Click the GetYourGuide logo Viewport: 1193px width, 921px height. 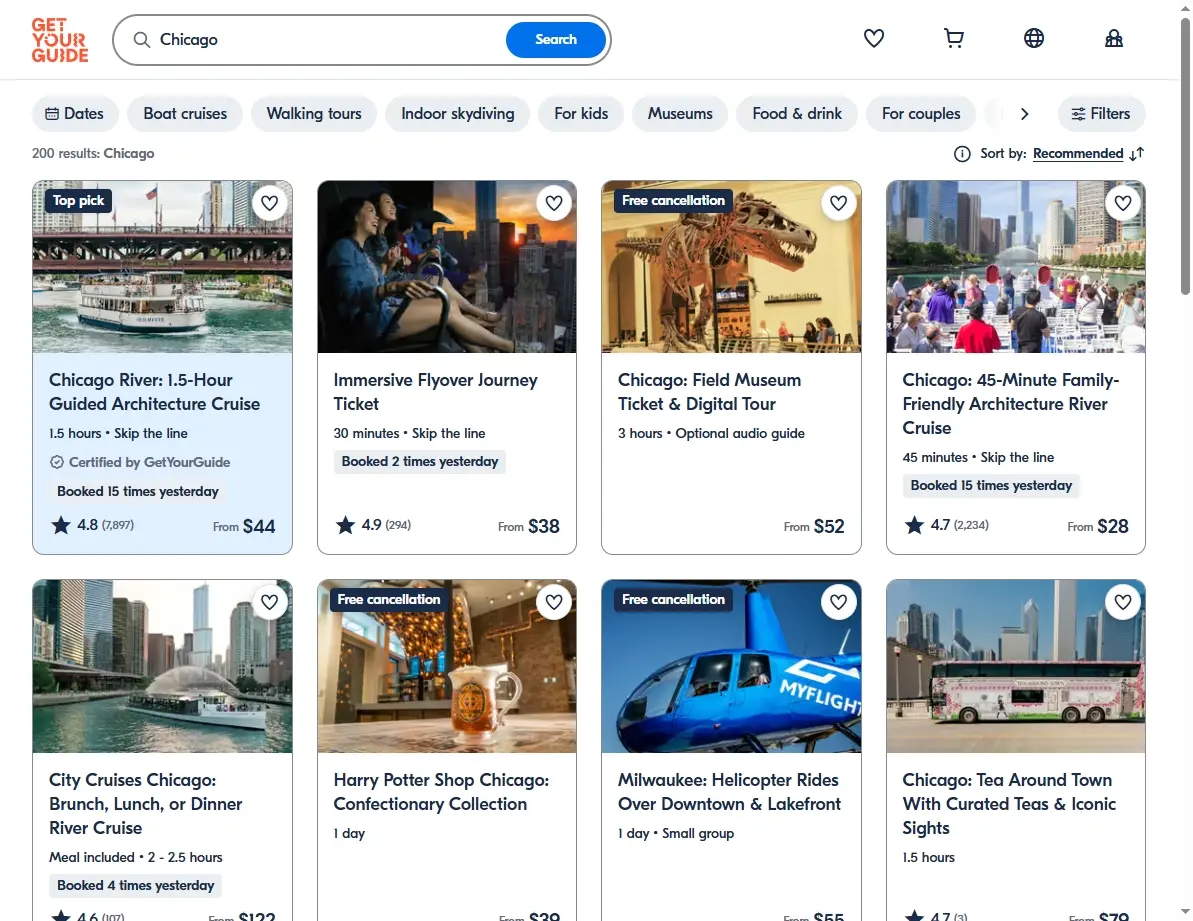[59, 40]
